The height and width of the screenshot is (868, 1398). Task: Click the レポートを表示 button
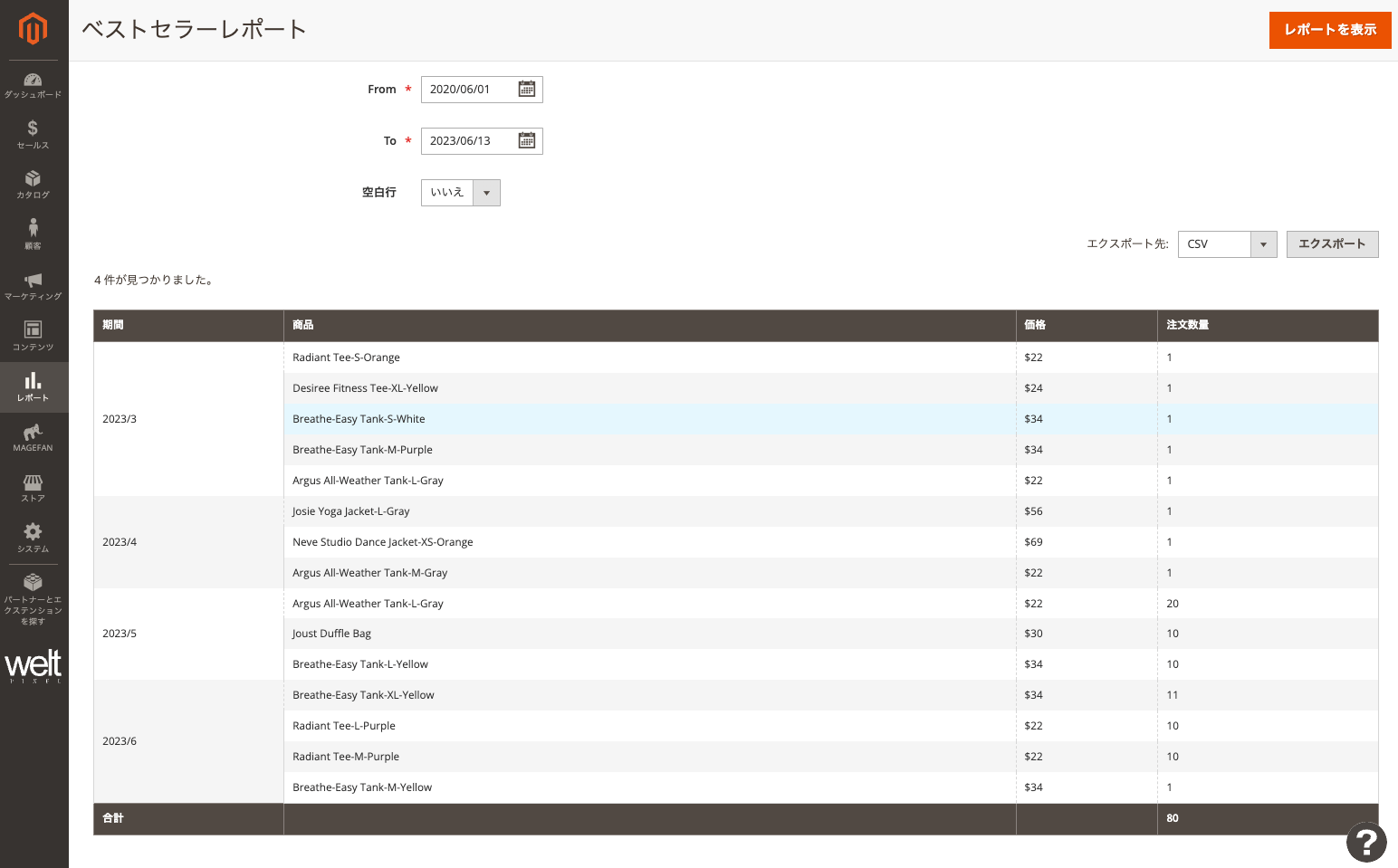1329,30
